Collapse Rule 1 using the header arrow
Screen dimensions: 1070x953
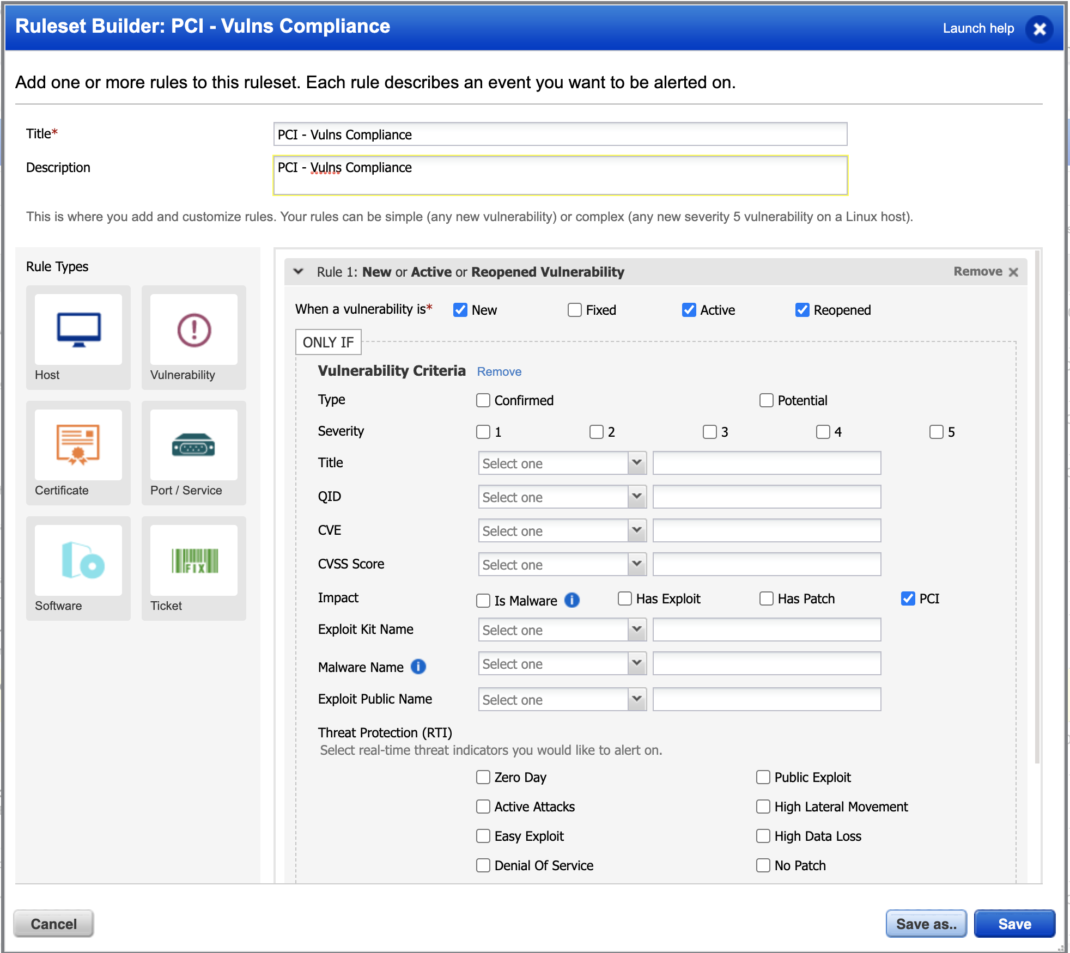[x=298, y=272]
